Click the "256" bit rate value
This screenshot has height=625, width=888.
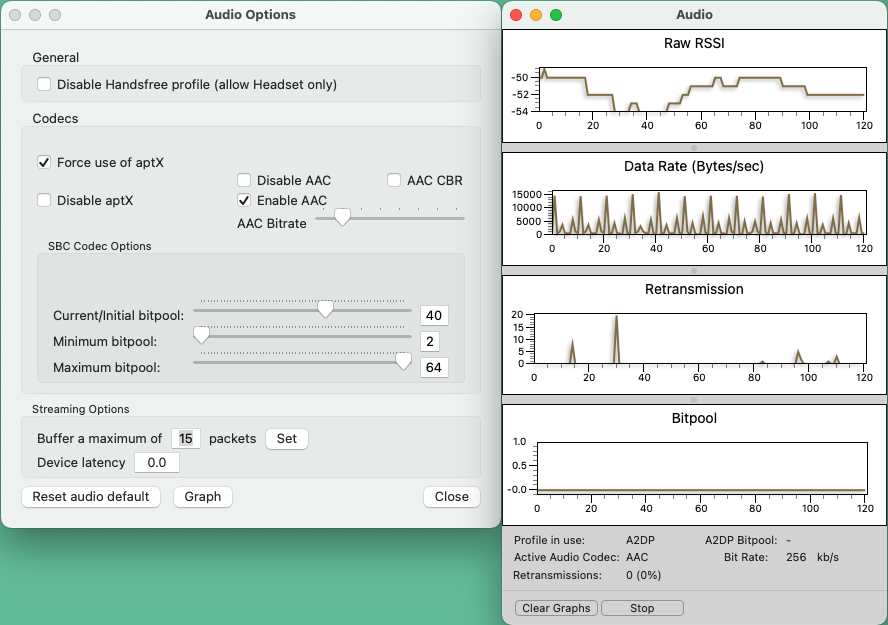pos(796,557)
